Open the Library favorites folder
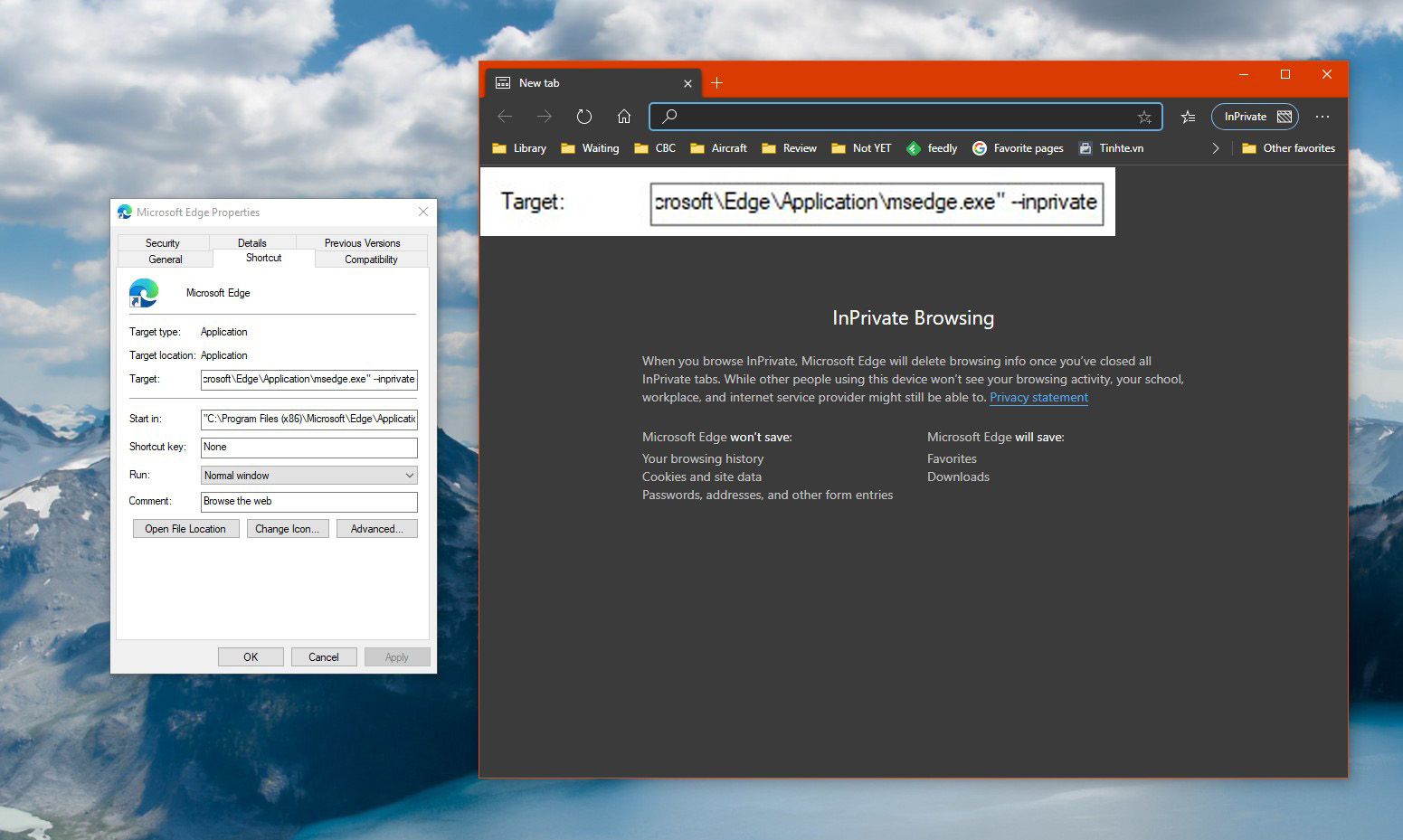 (519, 148)
